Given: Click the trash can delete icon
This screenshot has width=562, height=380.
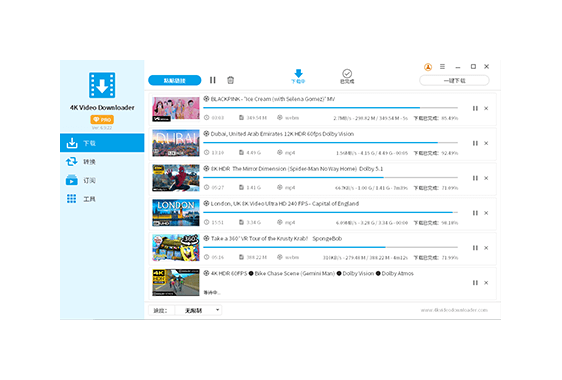Looking at the screenshot, I should point(230,80).
